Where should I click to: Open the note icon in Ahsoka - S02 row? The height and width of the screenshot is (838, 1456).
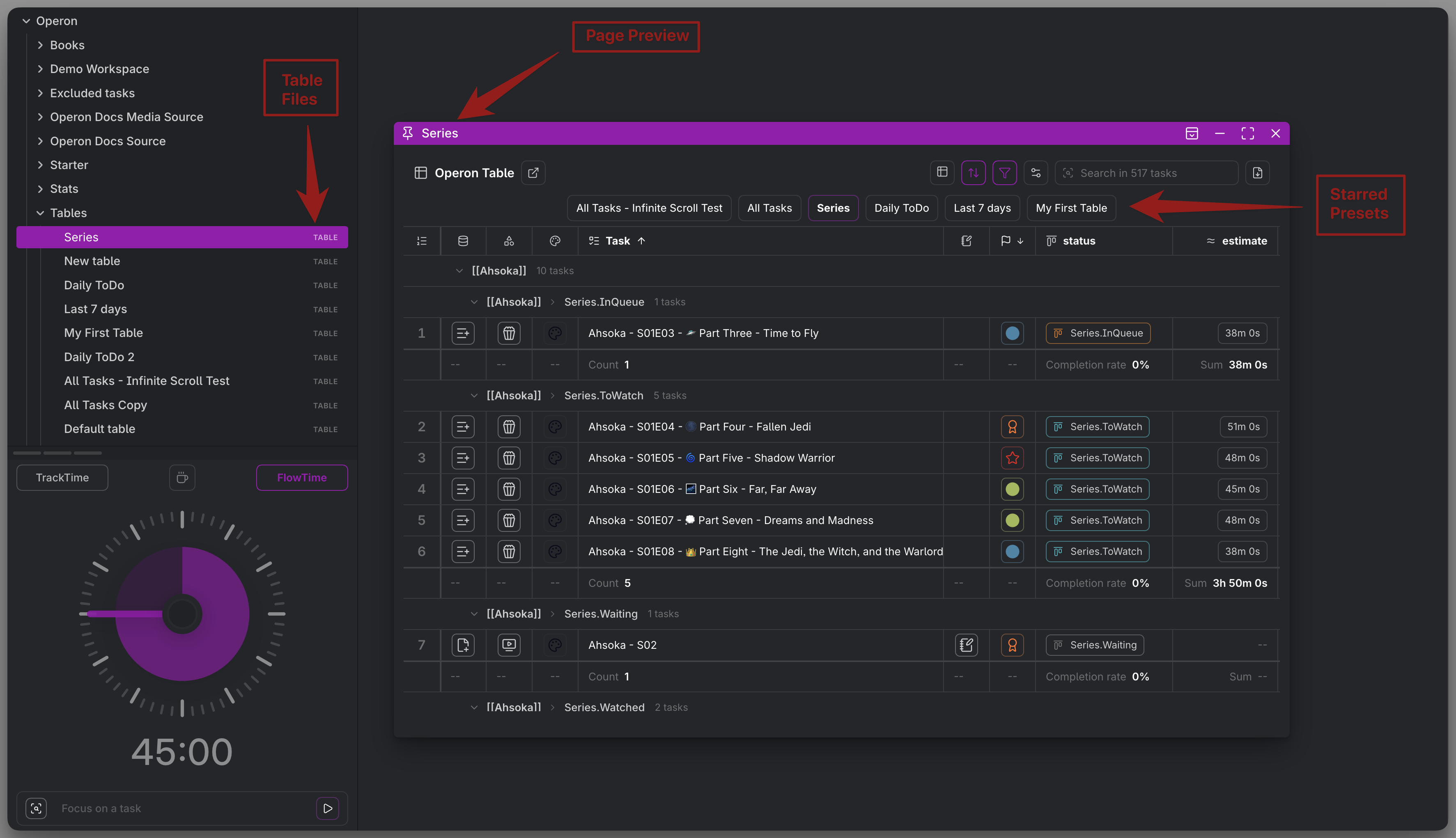967,645
